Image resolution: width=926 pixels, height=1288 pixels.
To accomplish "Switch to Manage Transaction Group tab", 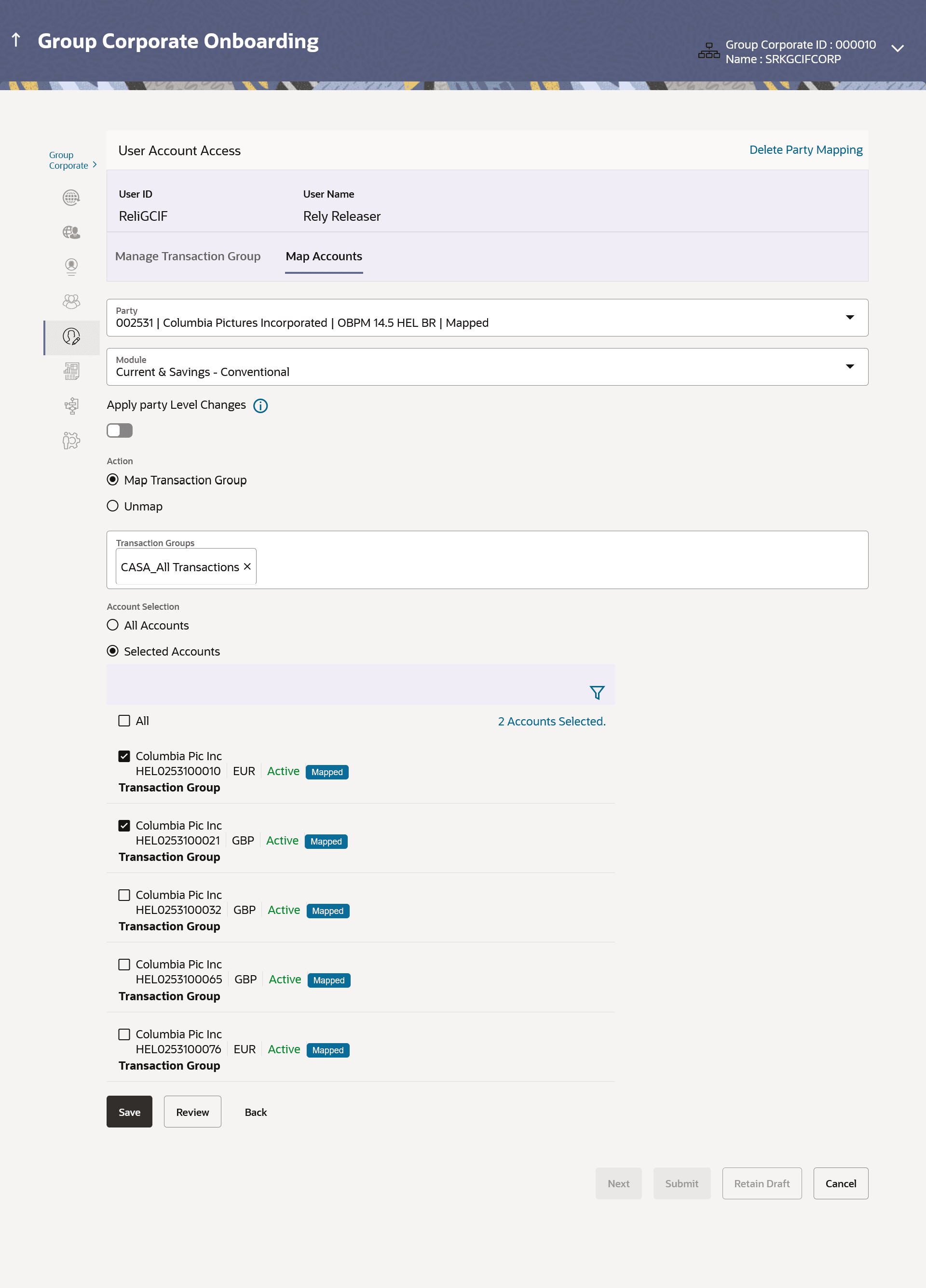I will pyautogui.click(x=188, y=256).
